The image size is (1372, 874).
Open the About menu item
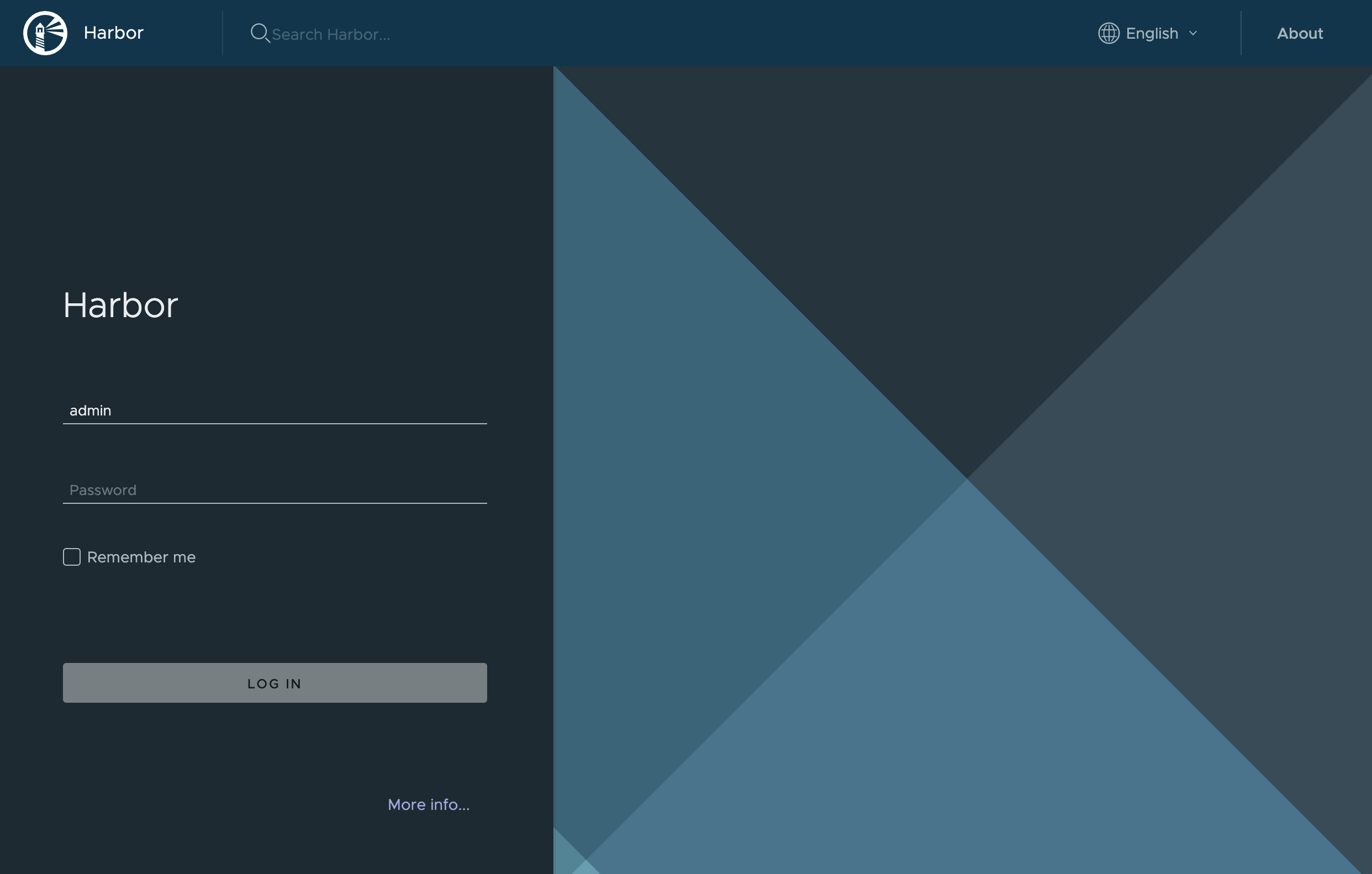[x=1300, y=33]
